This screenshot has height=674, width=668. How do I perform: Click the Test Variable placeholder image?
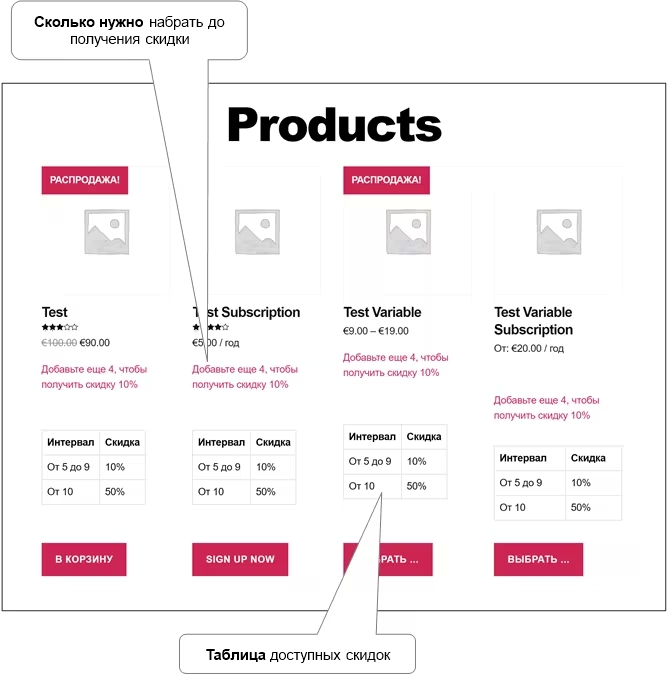(x=408, y=232)
